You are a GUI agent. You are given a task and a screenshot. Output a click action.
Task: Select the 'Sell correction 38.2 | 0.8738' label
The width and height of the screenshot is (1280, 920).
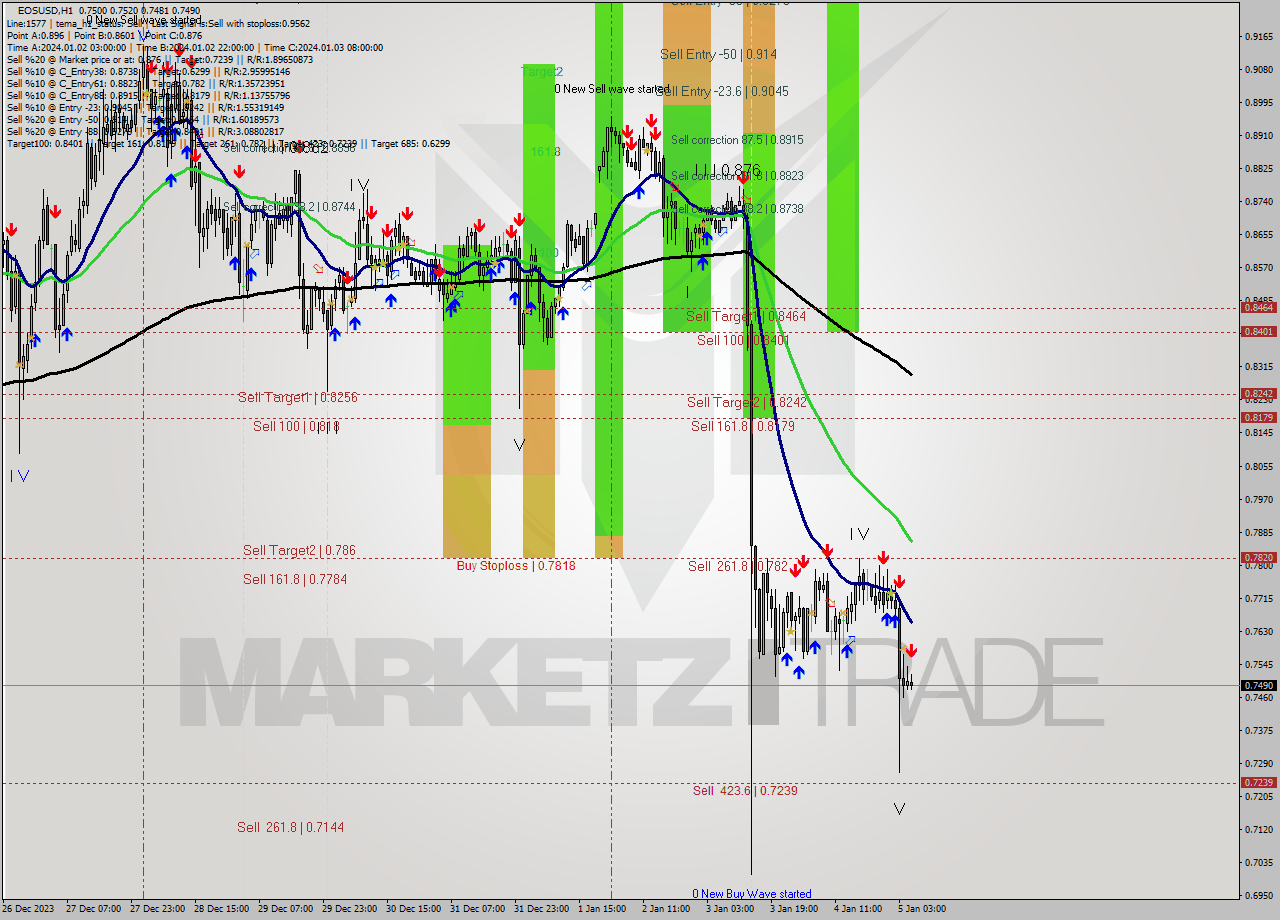(x=737, y=209)
